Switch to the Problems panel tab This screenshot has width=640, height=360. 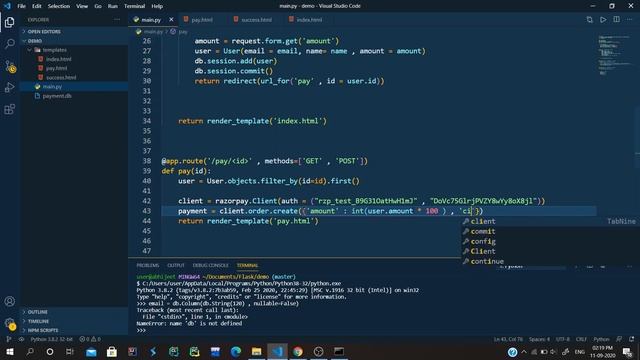tap(147, 265)
